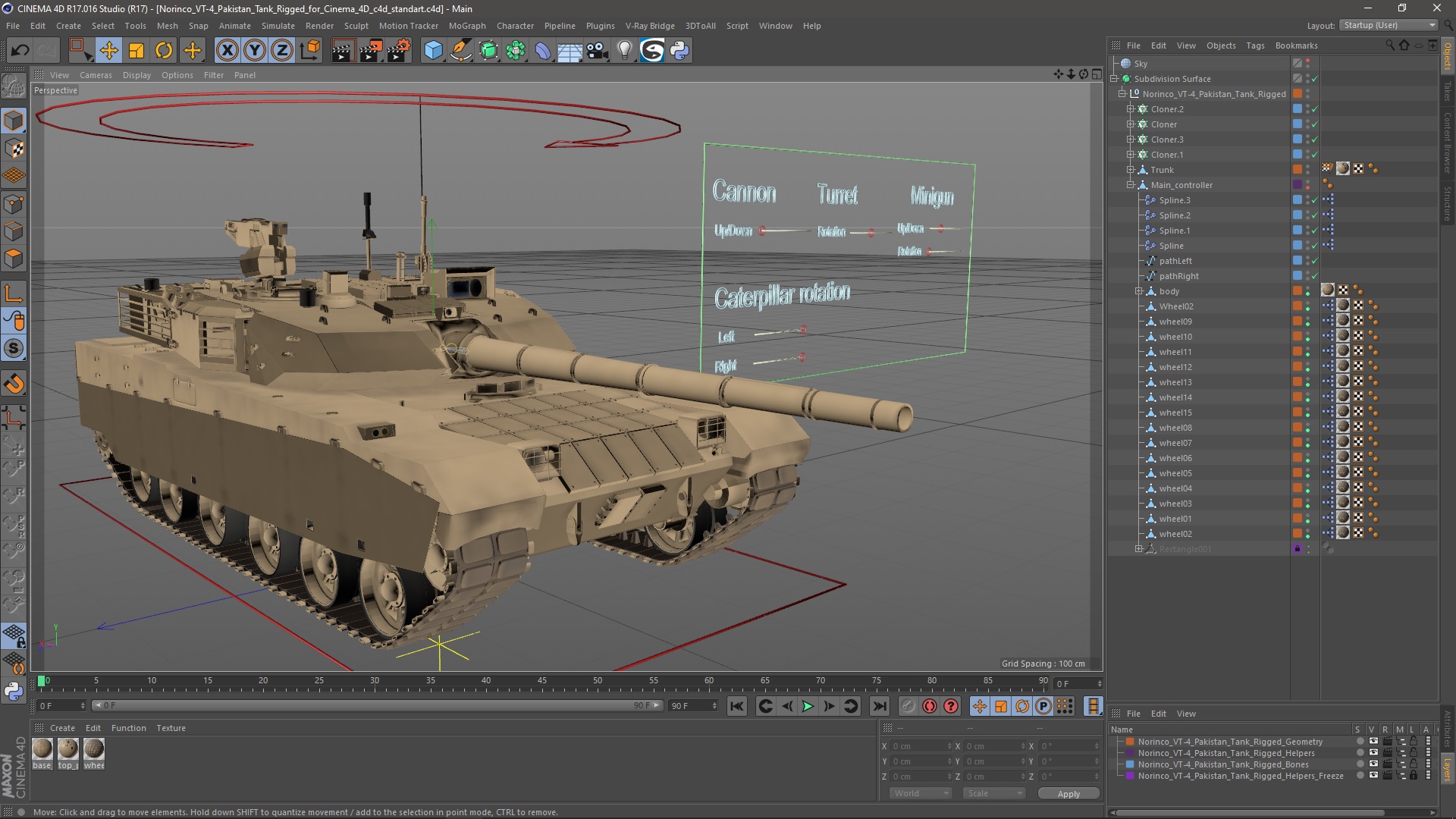The height and width of the screenshot is (819, 1456).
Task: Toggle X axis lock icon
Action: (227, 51)
